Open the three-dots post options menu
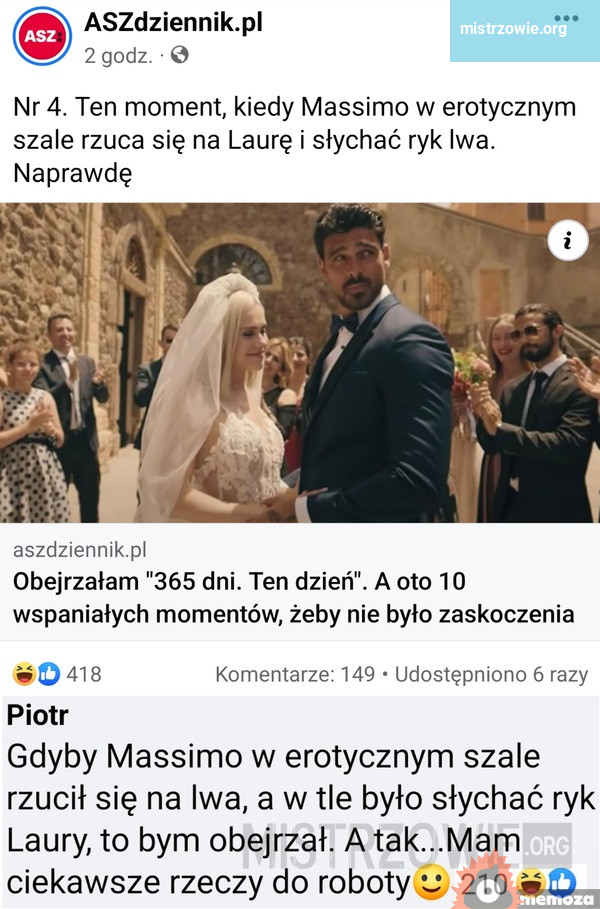The height and width of the screenshot is (909, 600). [x=566, y=18]
